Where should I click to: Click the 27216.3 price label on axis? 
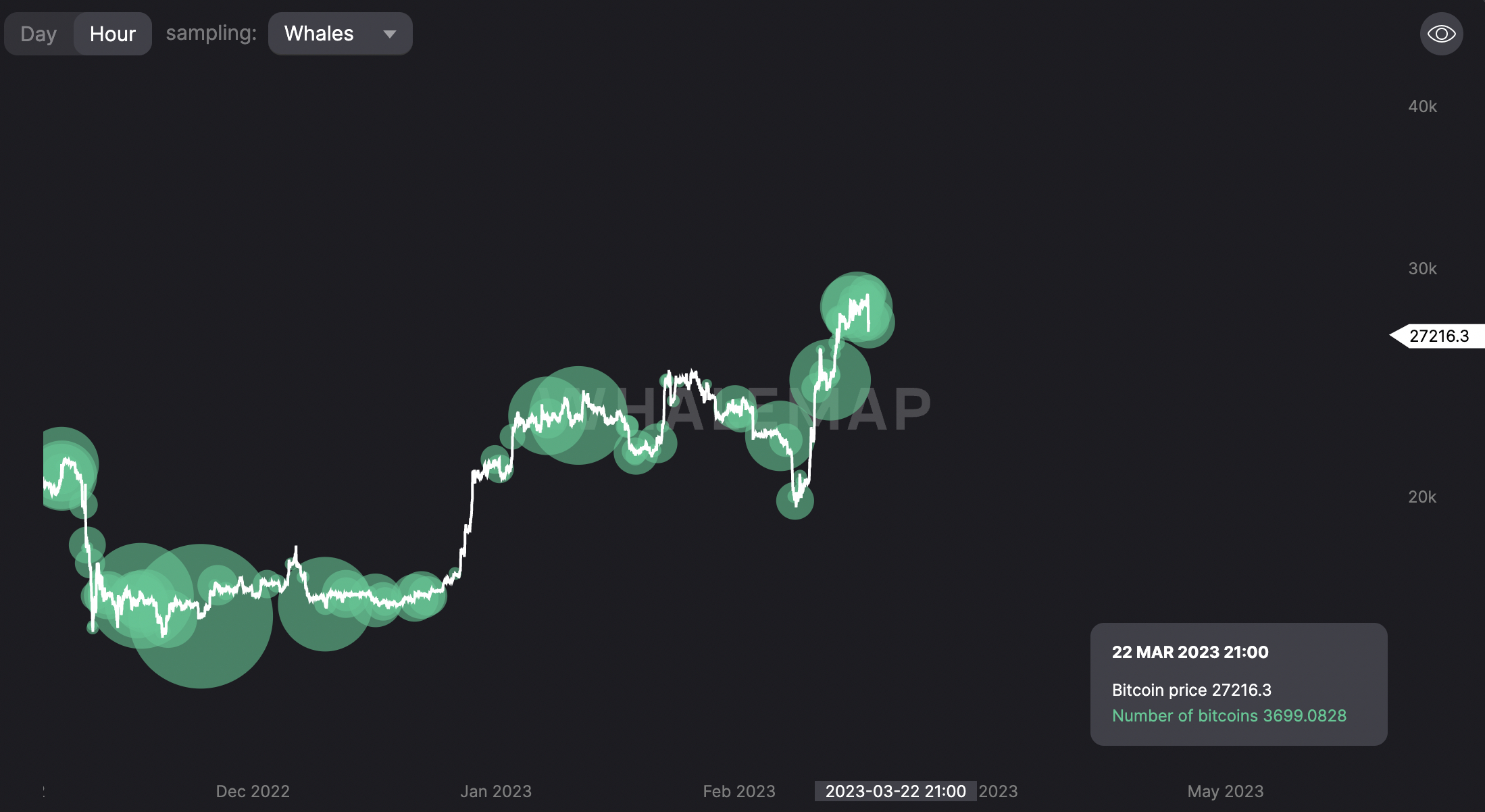pyautogui.click(x=1438, y=336)
